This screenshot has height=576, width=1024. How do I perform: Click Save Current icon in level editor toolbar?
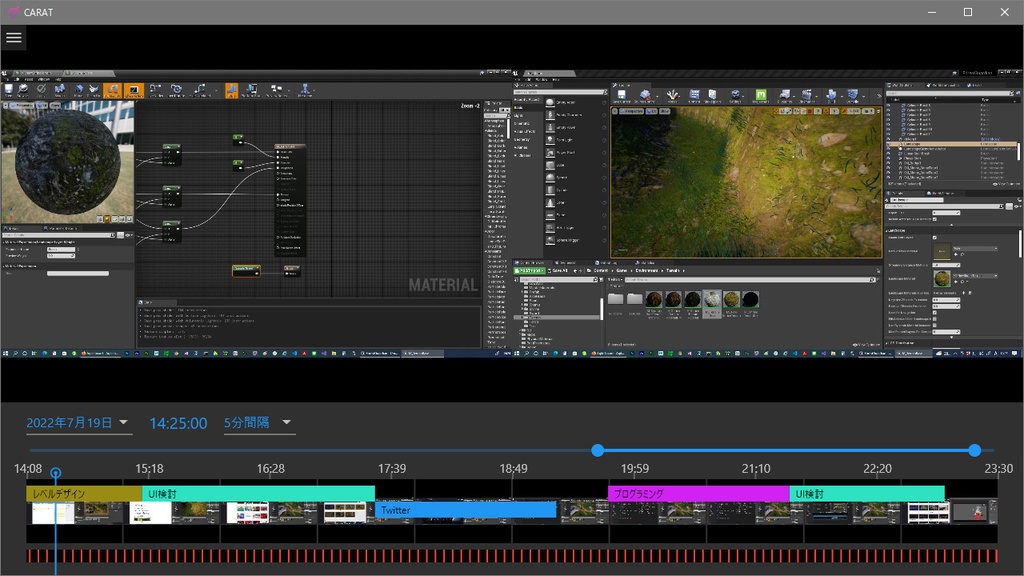620,94
